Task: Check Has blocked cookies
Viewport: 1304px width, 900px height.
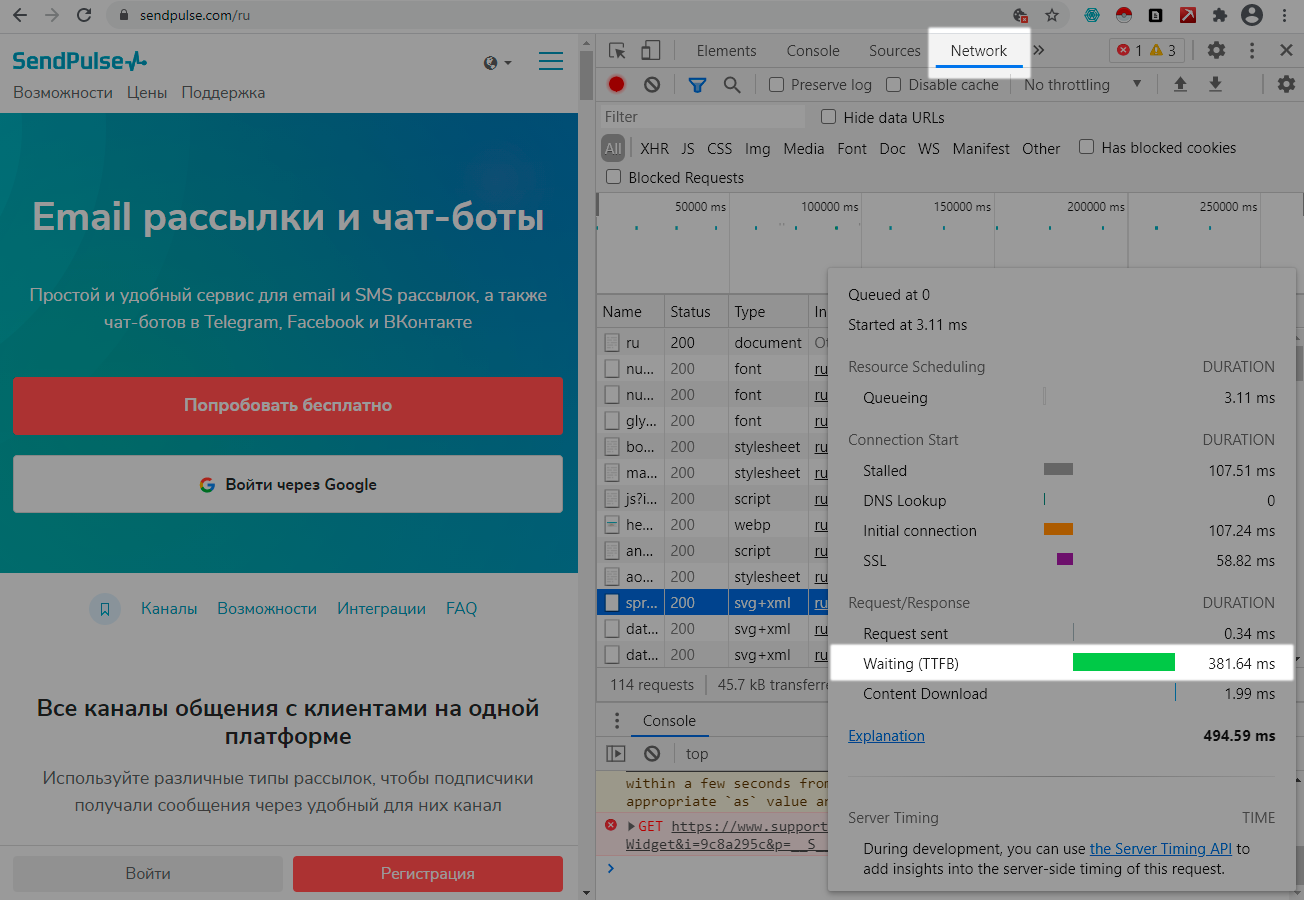Action: click(x=1086, y=147)
